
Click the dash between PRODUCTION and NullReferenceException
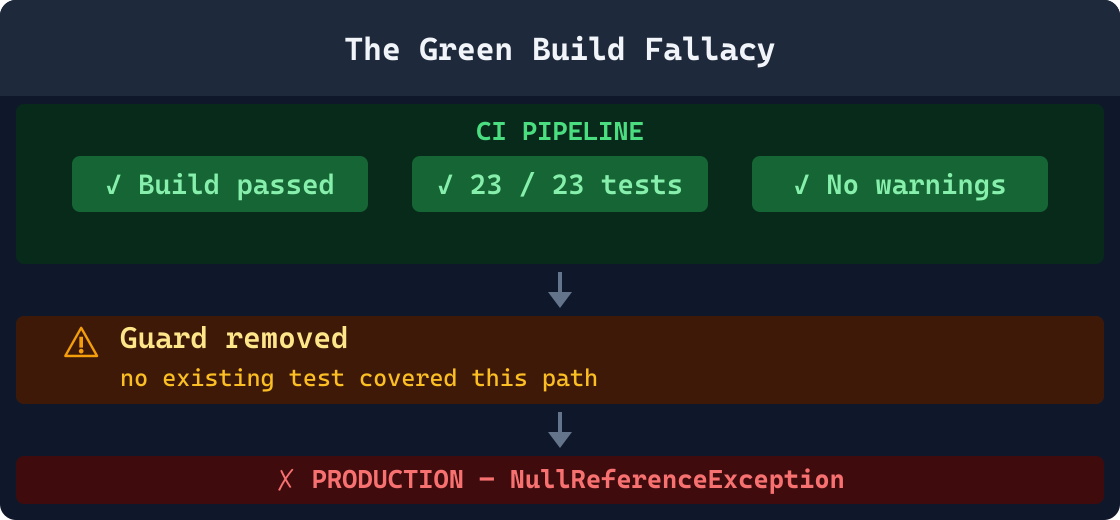coord(487,480)
